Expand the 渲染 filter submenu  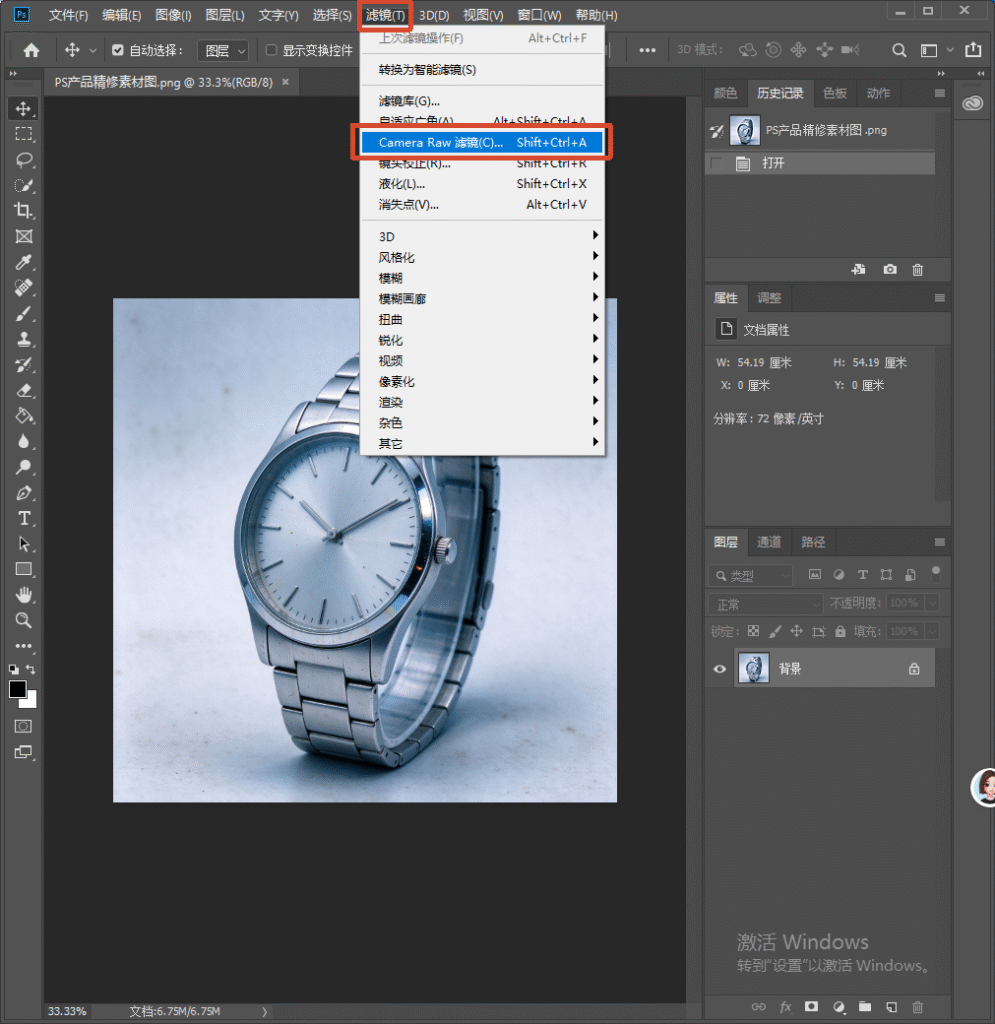[482, 402]
